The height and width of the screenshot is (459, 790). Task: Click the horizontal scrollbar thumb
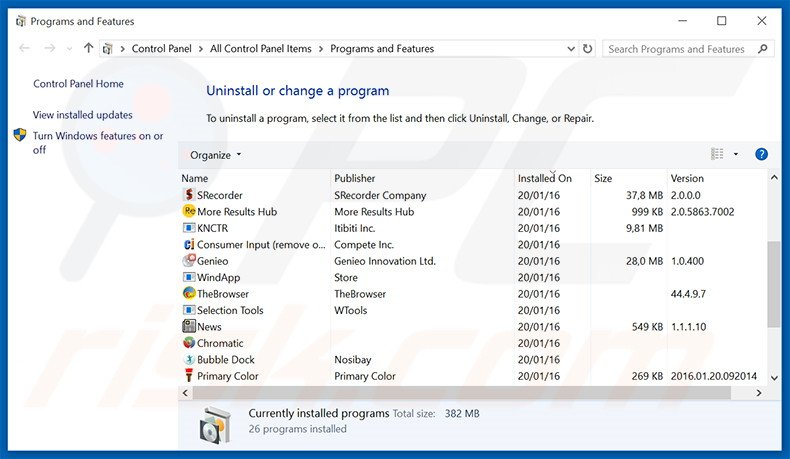pyautogui.click(x=462, y=393)
